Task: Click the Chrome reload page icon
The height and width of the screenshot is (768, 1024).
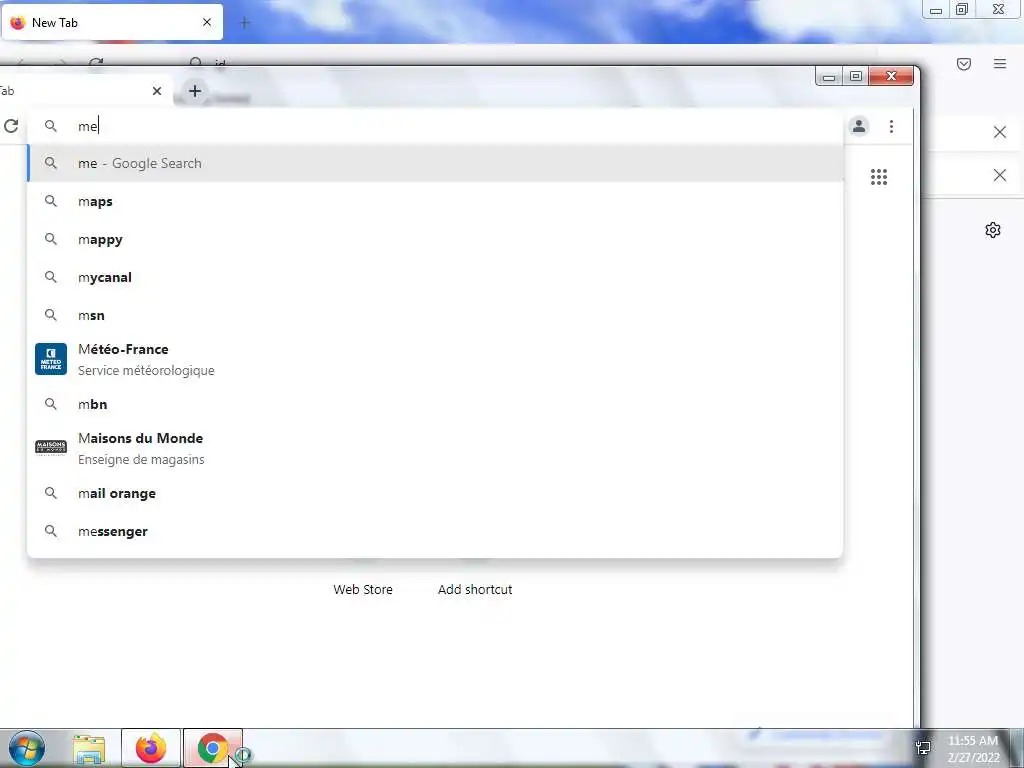Action: pyautogui.click(x=10, y=126)
